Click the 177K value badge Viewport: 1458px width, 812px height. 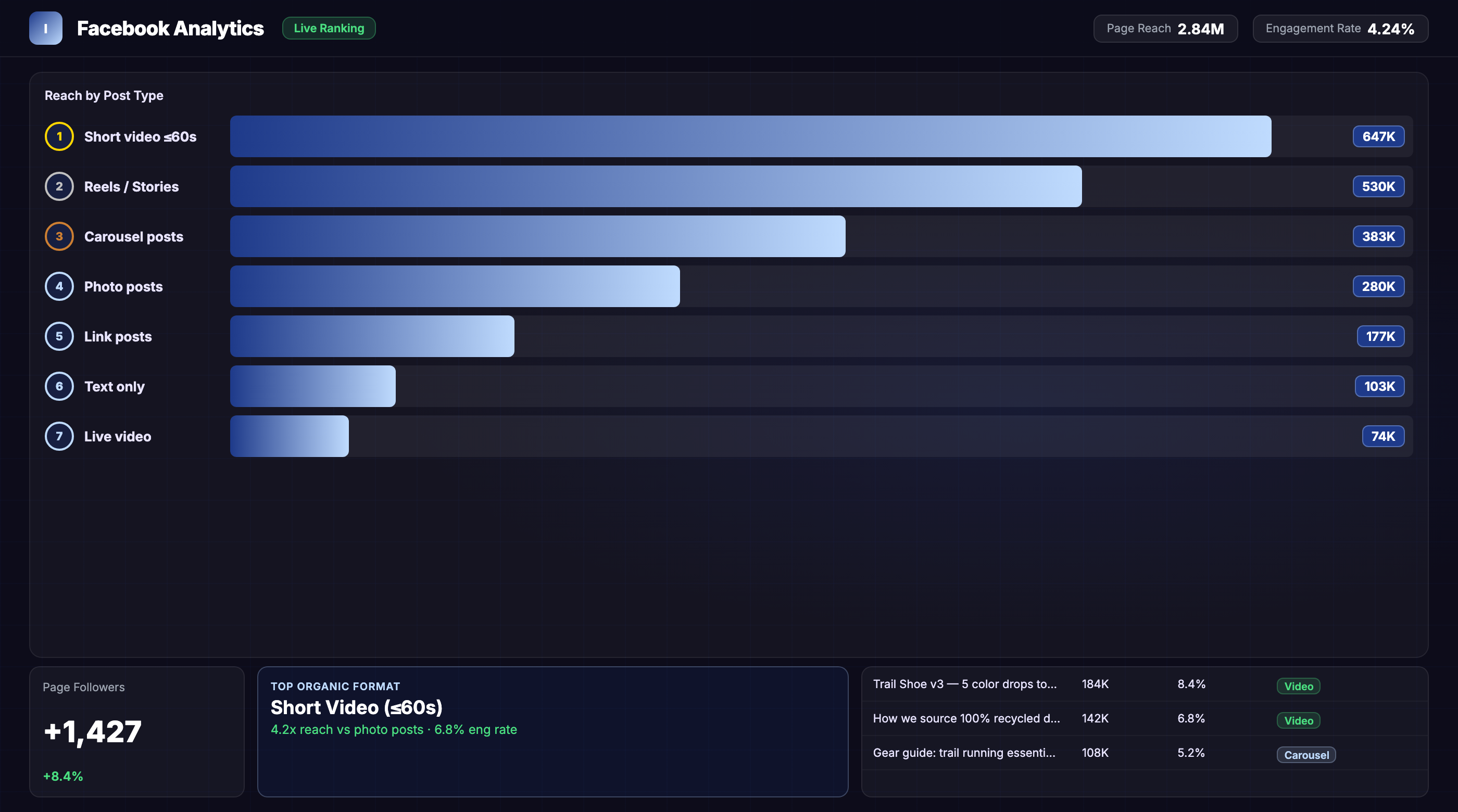[x=1380, y=336]
